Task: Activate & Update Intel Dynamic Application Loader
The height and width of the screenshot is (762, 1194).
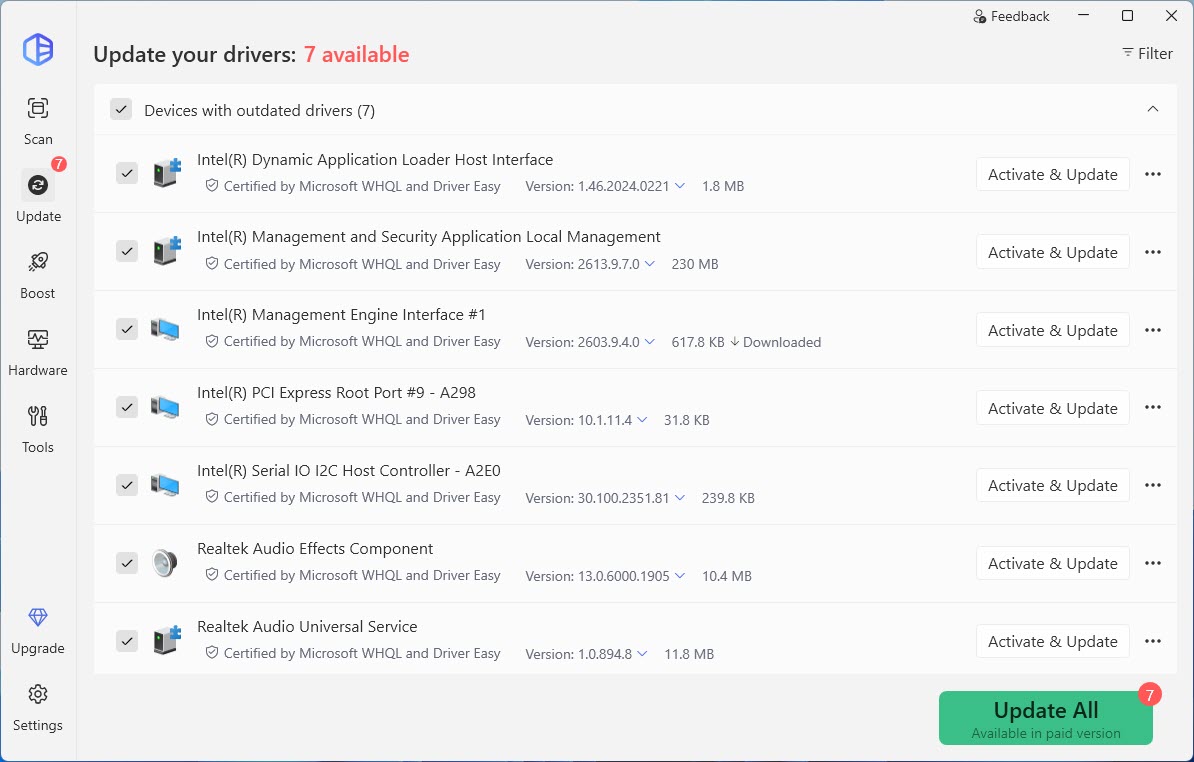Action: (x=1052, y=174)
